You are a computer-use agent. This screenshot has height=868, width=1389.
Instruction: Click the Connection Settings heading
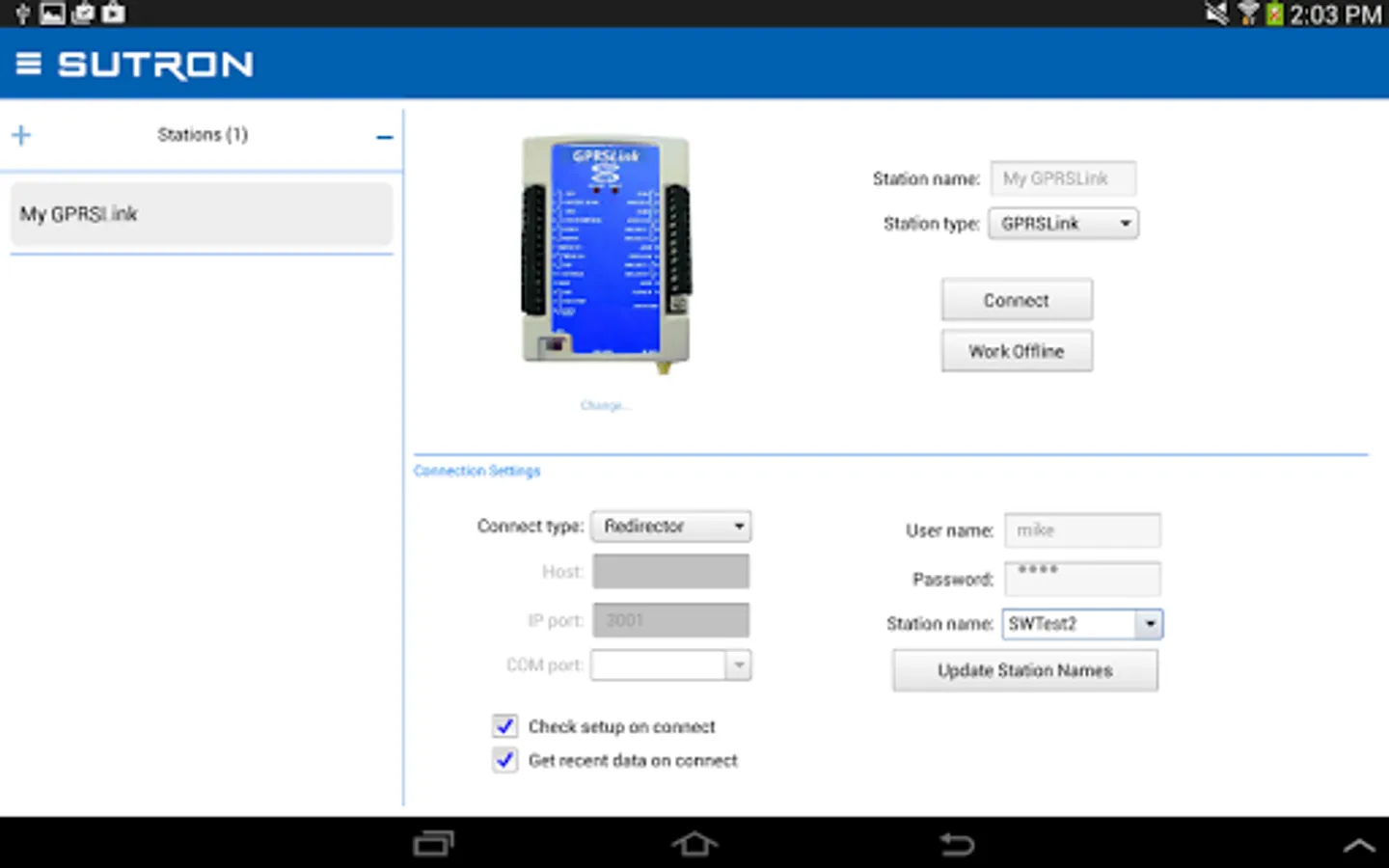point(477,471)
